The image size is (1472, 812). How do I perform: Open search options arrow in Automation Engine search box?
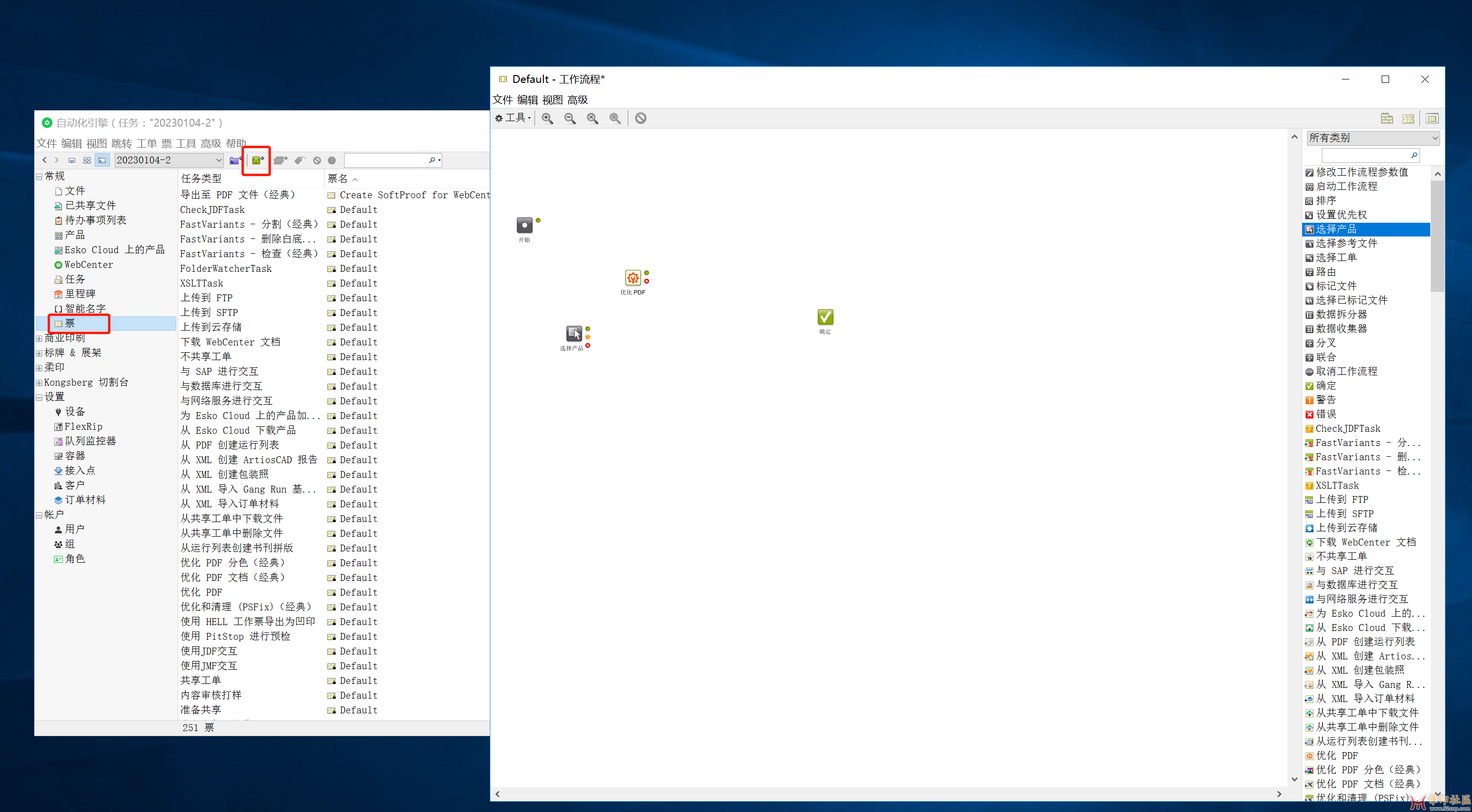(x=439, y=161)
